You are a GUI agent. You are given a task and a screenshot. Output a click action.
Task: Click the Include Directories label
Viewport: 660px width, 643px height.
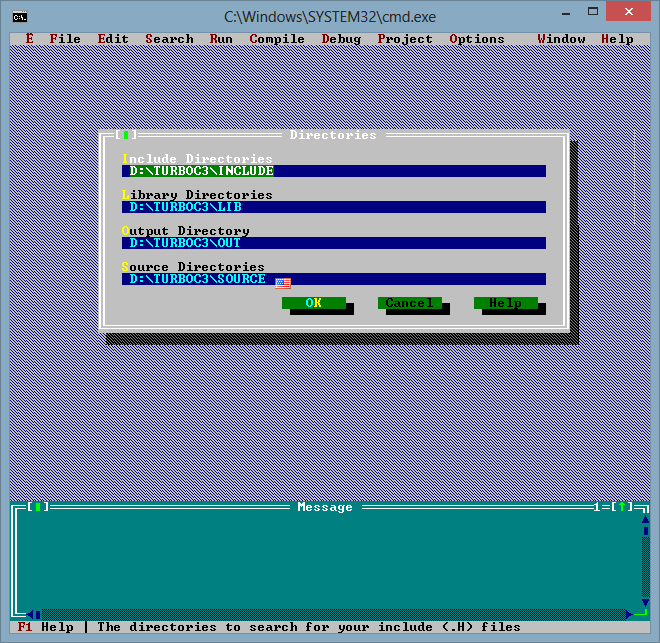(x=197, y=159)
